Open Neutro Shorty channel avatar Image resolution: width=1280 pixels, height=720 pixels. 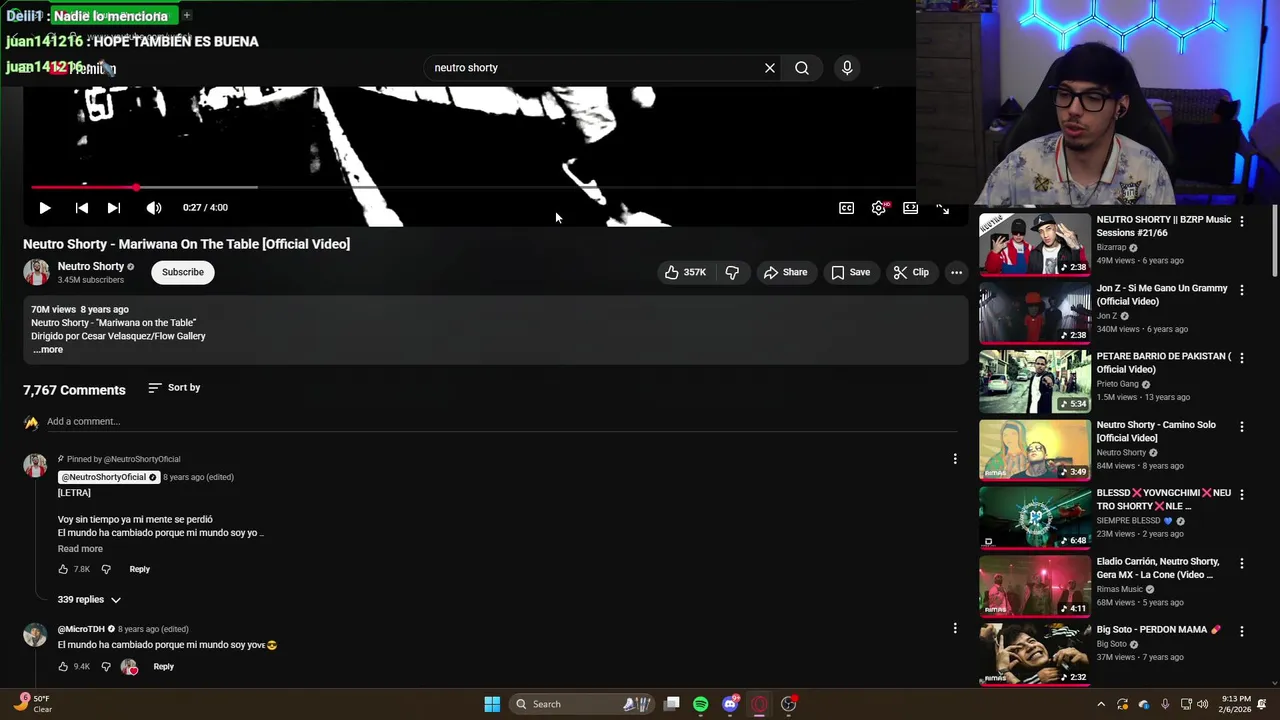pos(36,272)
